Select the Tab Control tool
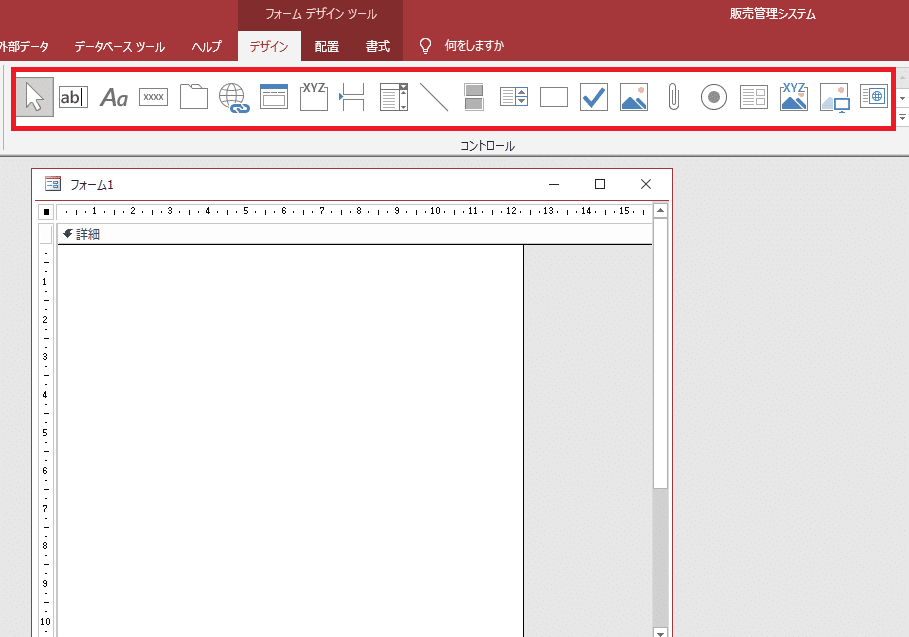909x637 pixels. 194,97
